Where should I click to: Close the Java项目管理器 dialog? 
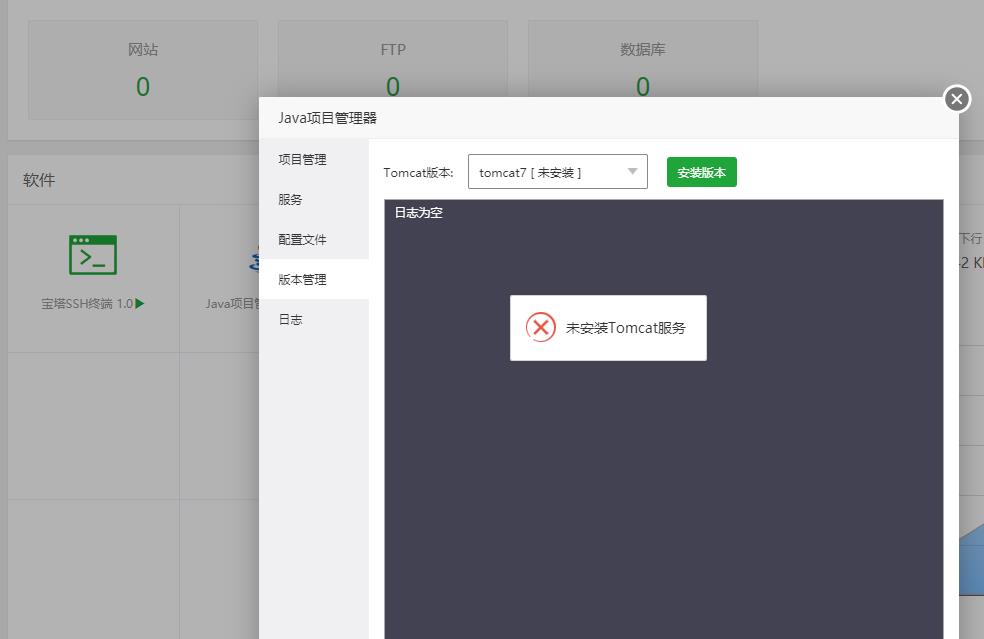point(956,99)
